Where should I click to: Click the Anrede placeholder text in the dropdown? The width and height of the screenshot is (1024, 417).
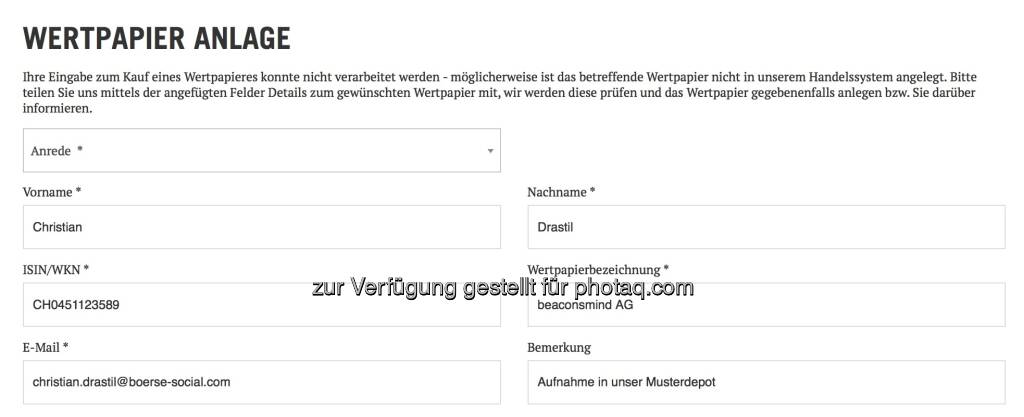[51, 151]
